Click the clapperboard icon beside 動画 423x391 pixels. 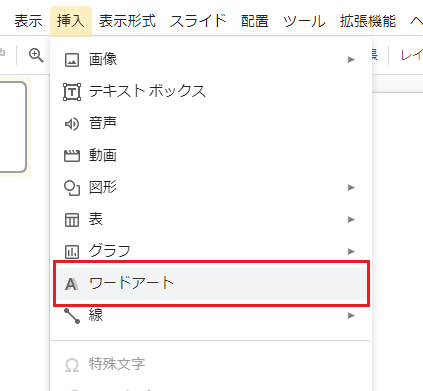point(72,156)
